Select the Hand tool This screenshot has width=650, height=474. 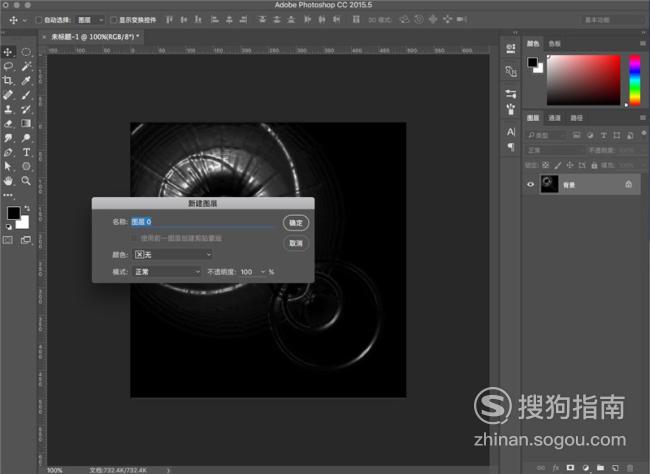[8, 181]
